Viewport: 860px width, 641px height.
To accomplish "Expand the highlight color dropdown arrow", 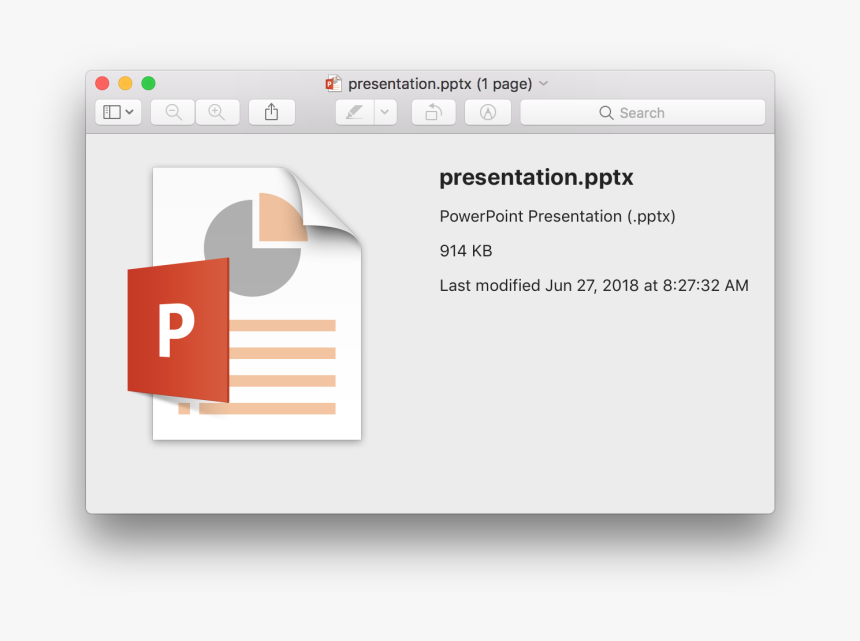I will 385,112.
